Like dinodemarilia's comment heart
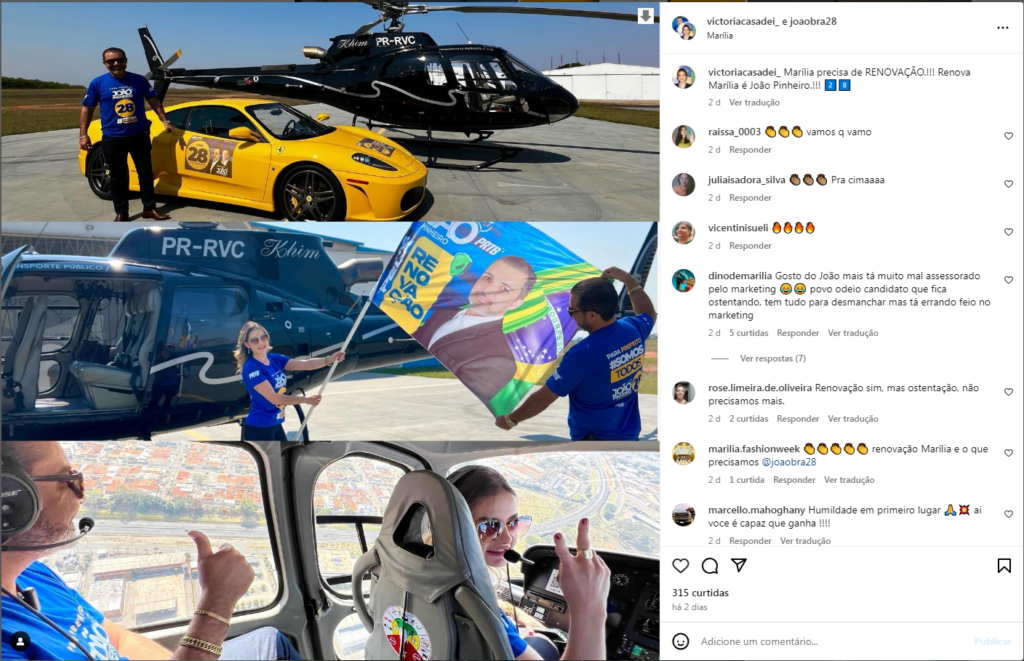Screen dimensions: 1024x661 (1008, 280)
